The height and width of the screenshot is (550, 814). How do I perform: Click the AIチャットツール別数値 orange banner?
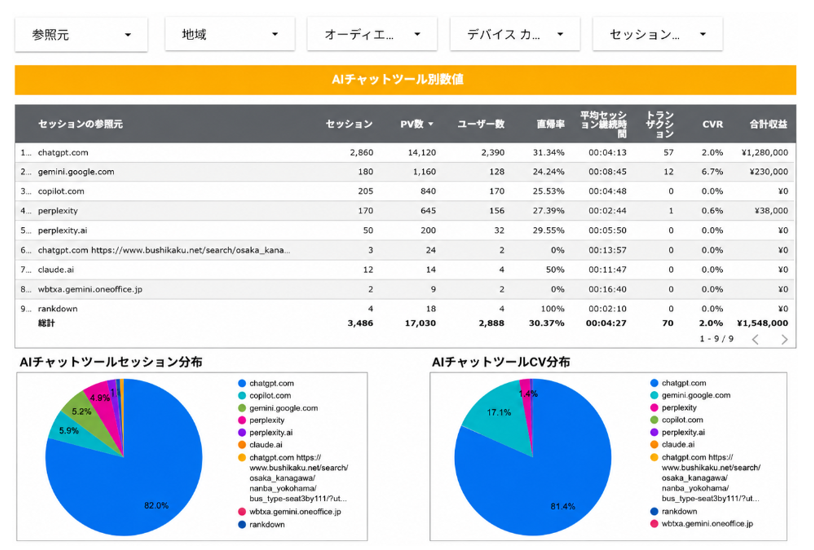405,80
